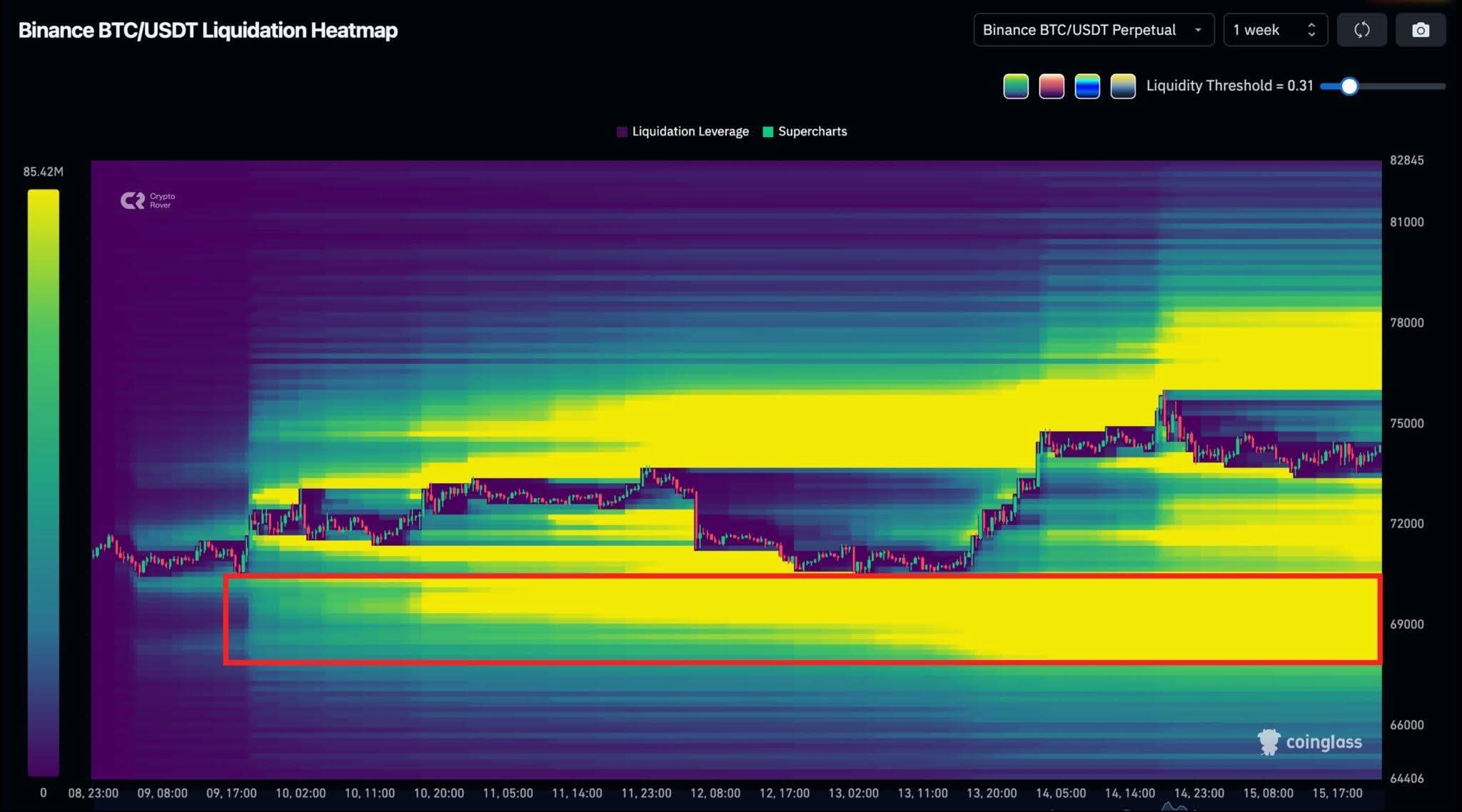Click the Crypto Rover logo watermark
The image size is (1462, 812).
tap(148, 201)
